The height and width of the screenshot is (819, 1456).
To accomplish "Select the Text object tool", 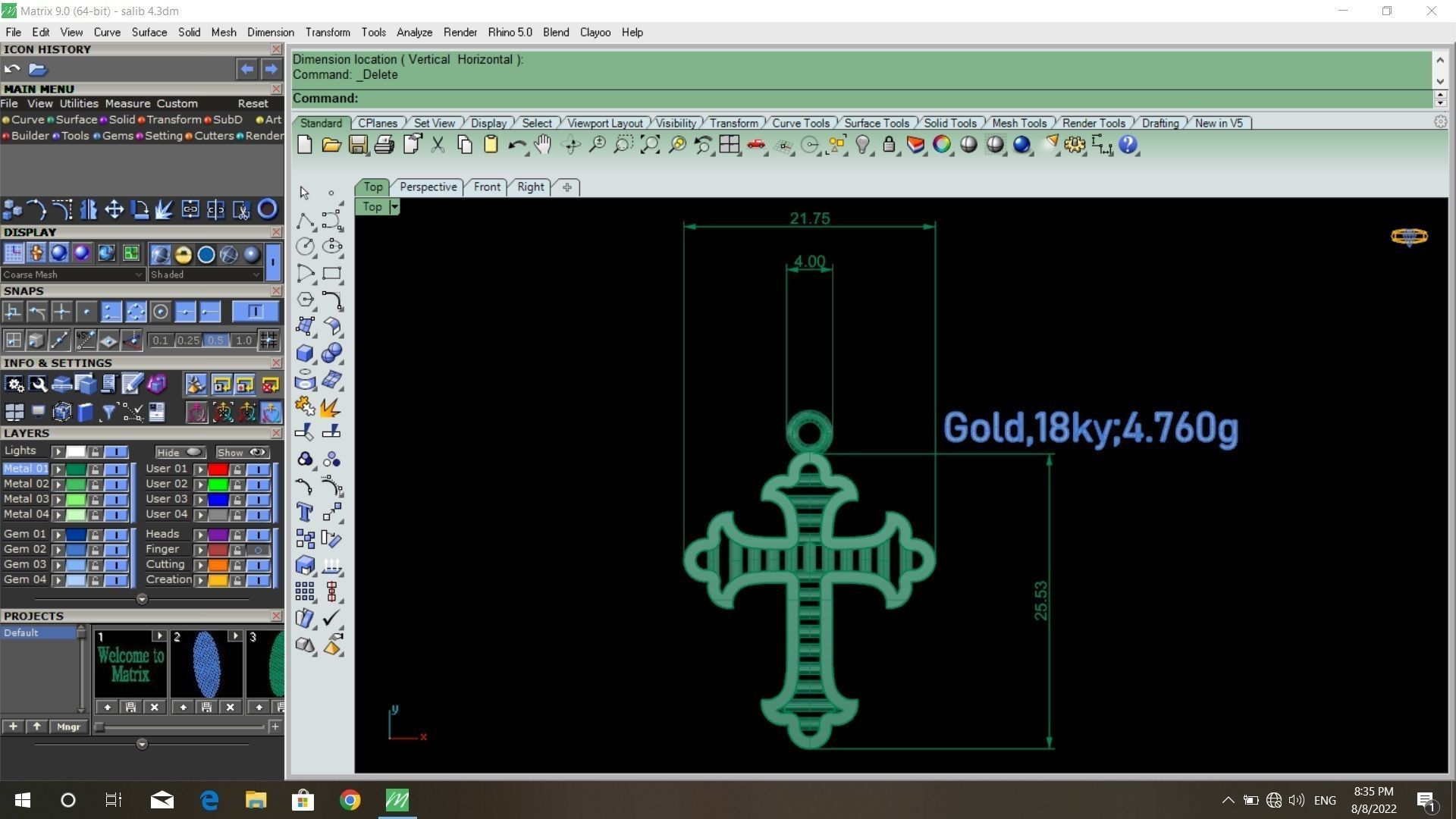I will [x=305, y=512].
